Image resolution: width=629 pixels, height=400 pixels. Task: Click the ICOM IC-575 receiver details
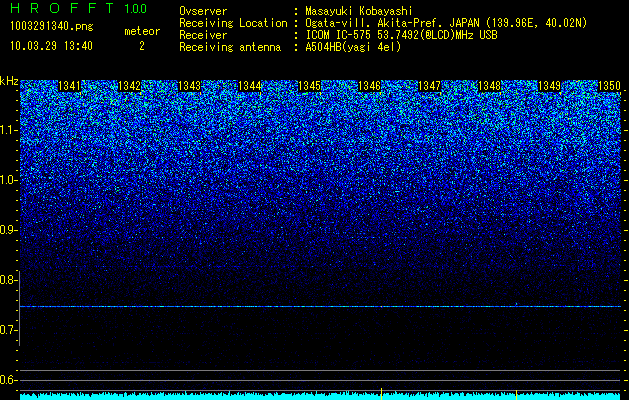click(402, 35)
